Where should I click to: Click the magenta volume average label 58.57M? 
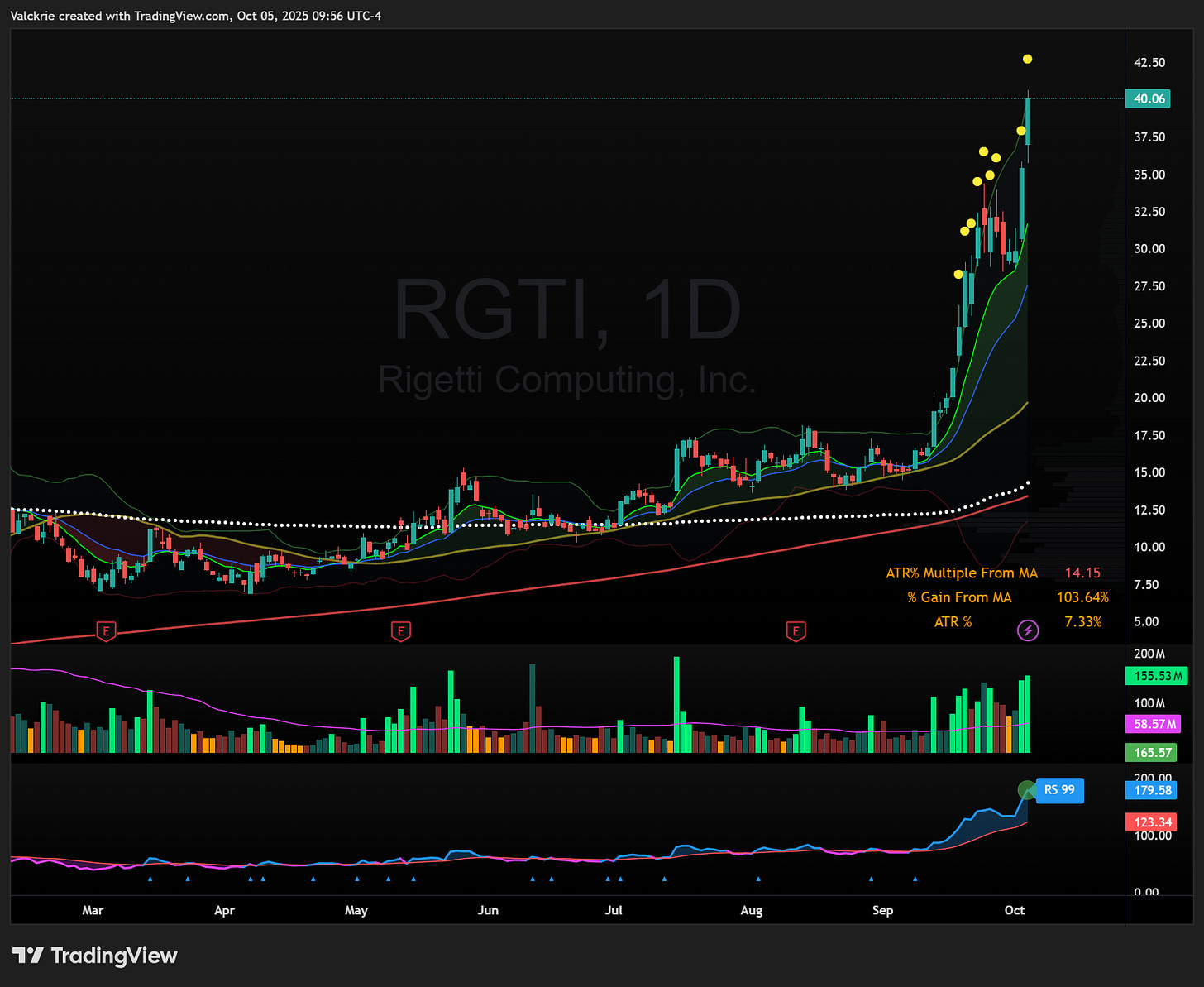click(1153, 724)
